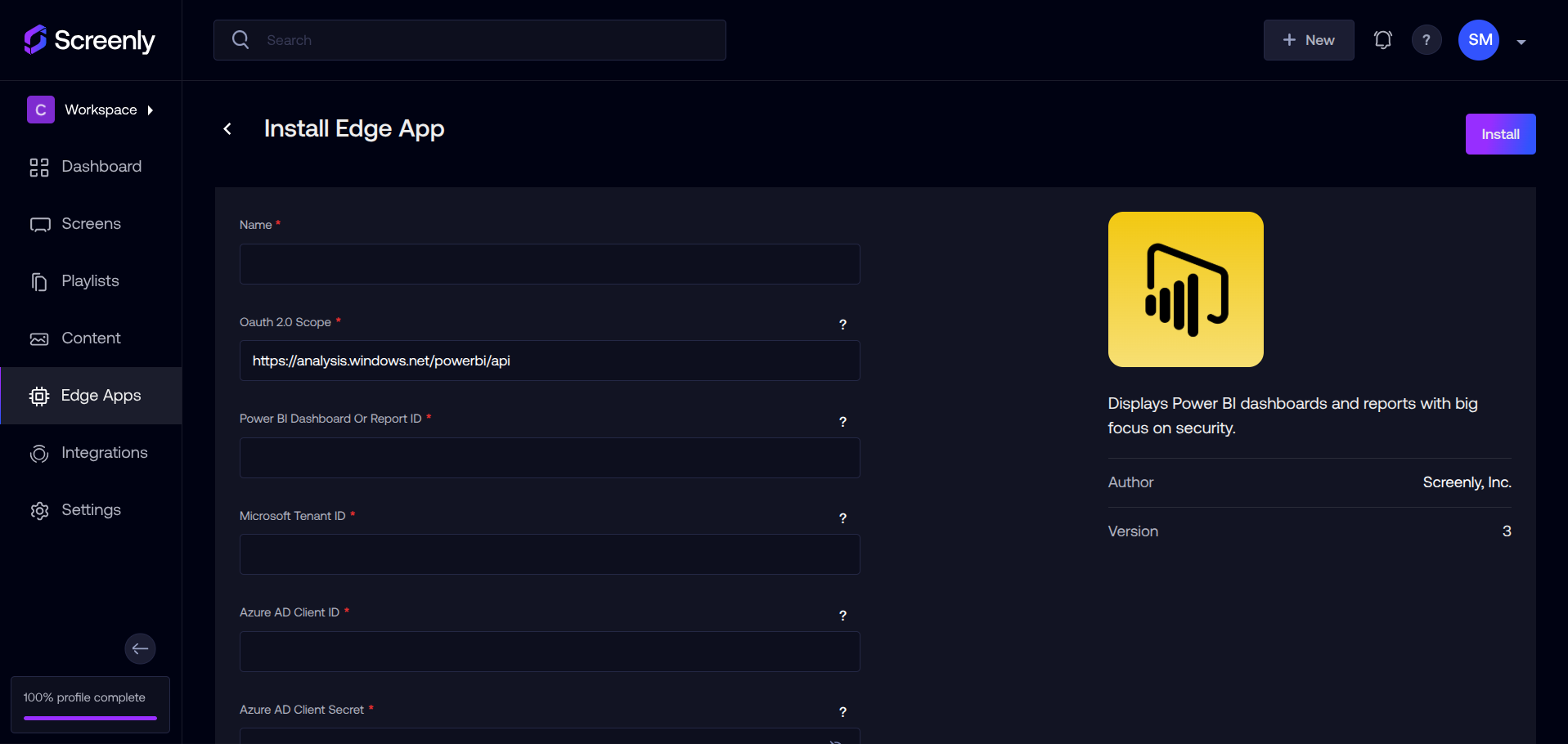Click the back arrow beside Install Edge App
The image size is (1568, 744).
click(227, 129)
